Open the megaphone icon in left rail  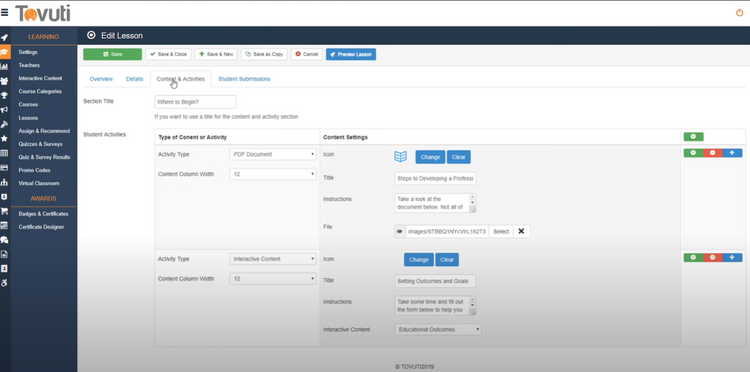tap(4, 110)
